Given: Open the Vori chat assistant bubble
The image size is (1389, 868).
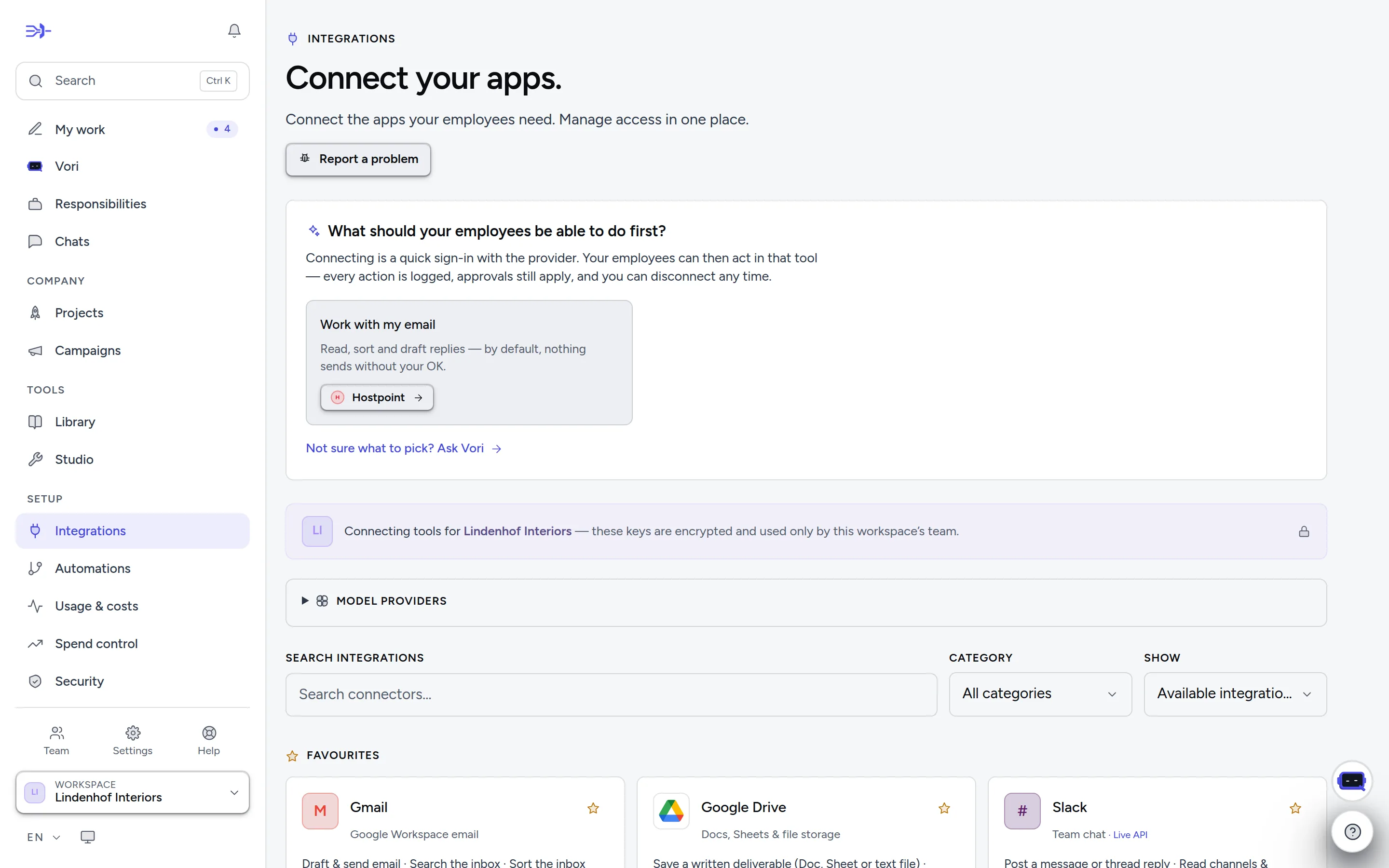Looking at the screenshot, I should click(x=1352, y=781).
